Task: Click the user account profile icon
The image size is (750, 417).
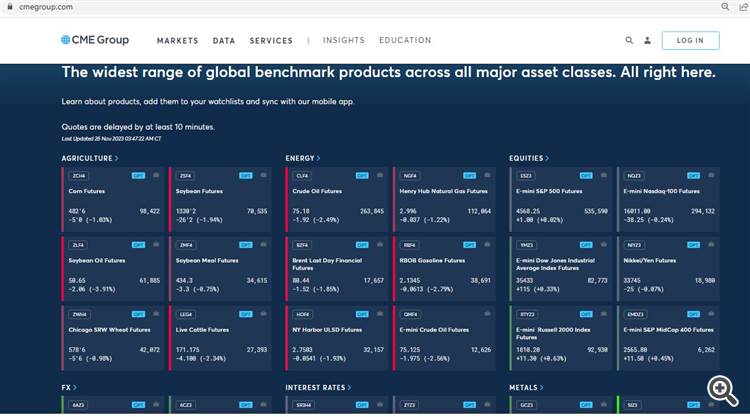Action: tap(647, 41)
